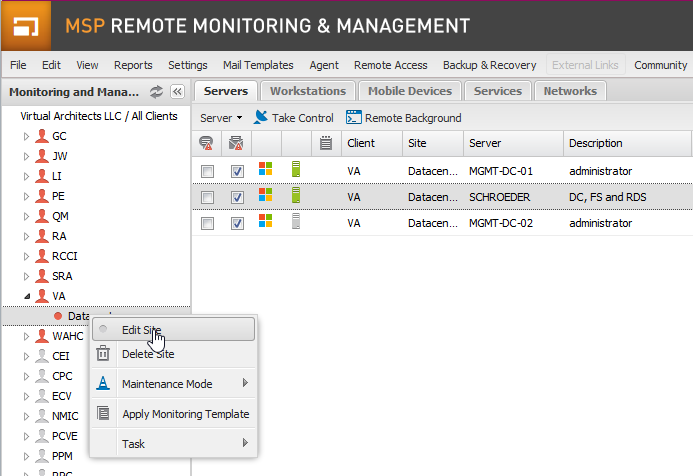Sort by the Site column header

click(x=433, y=143)
